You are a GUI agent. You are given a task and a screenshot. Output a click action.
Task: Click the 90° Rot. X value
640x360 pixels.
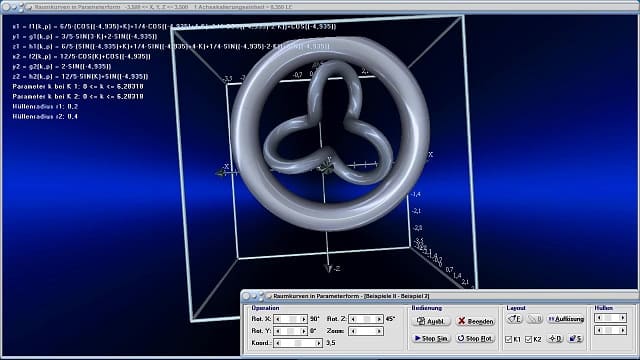[x=314, y=319]
